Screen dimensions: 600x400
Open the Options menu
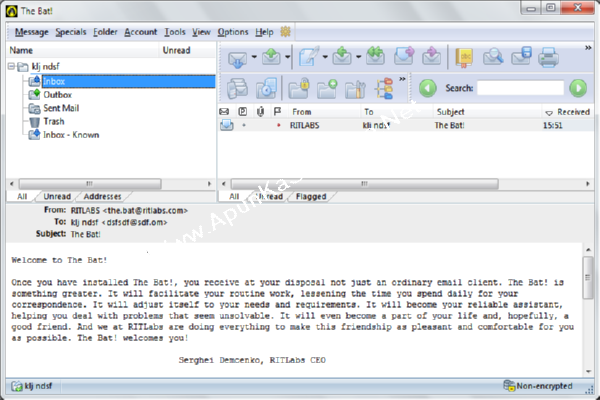(233, 32)
